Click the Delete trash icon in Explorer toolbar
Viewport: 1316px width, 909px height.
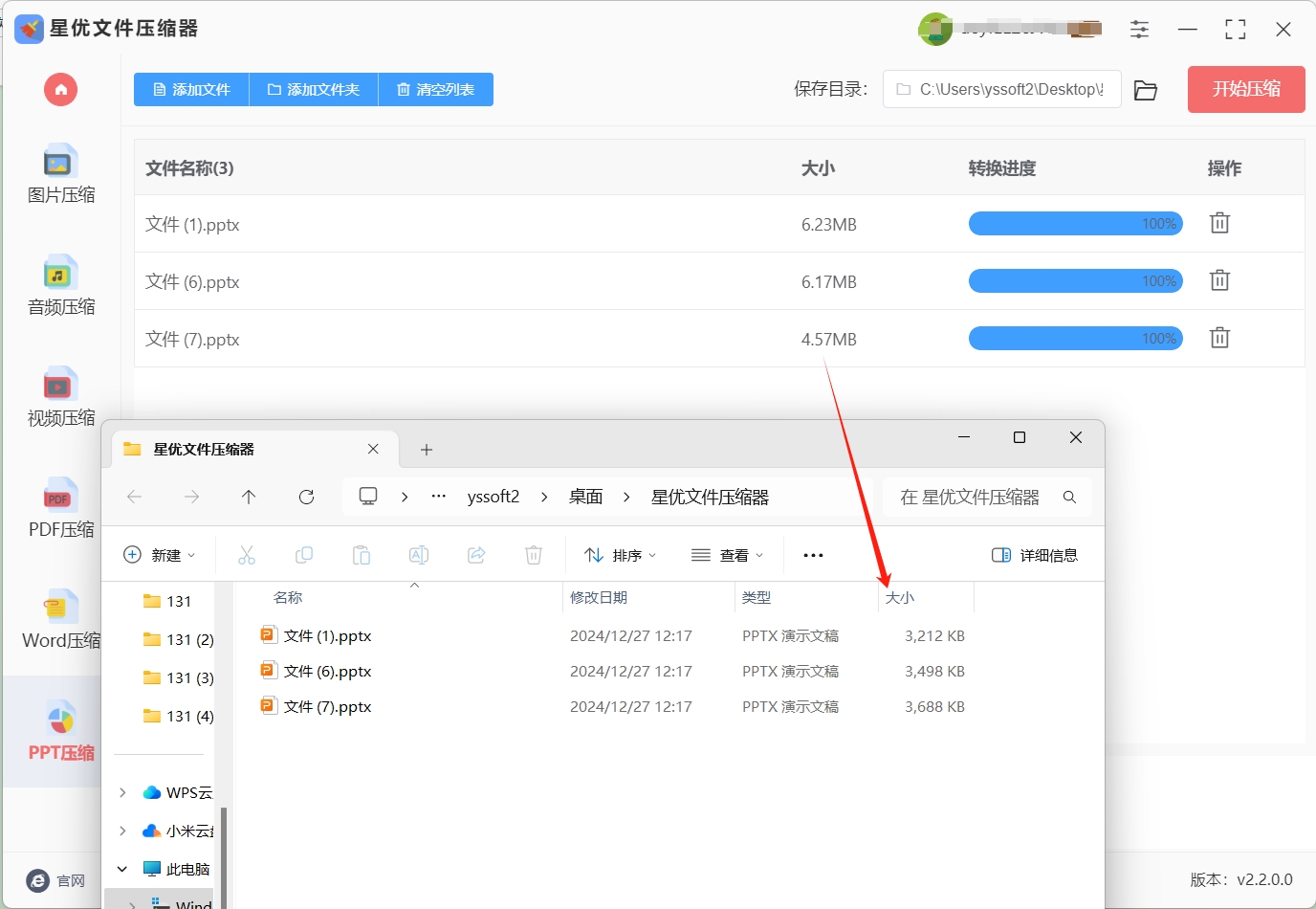pyautogui.click(x=534, y=555)
